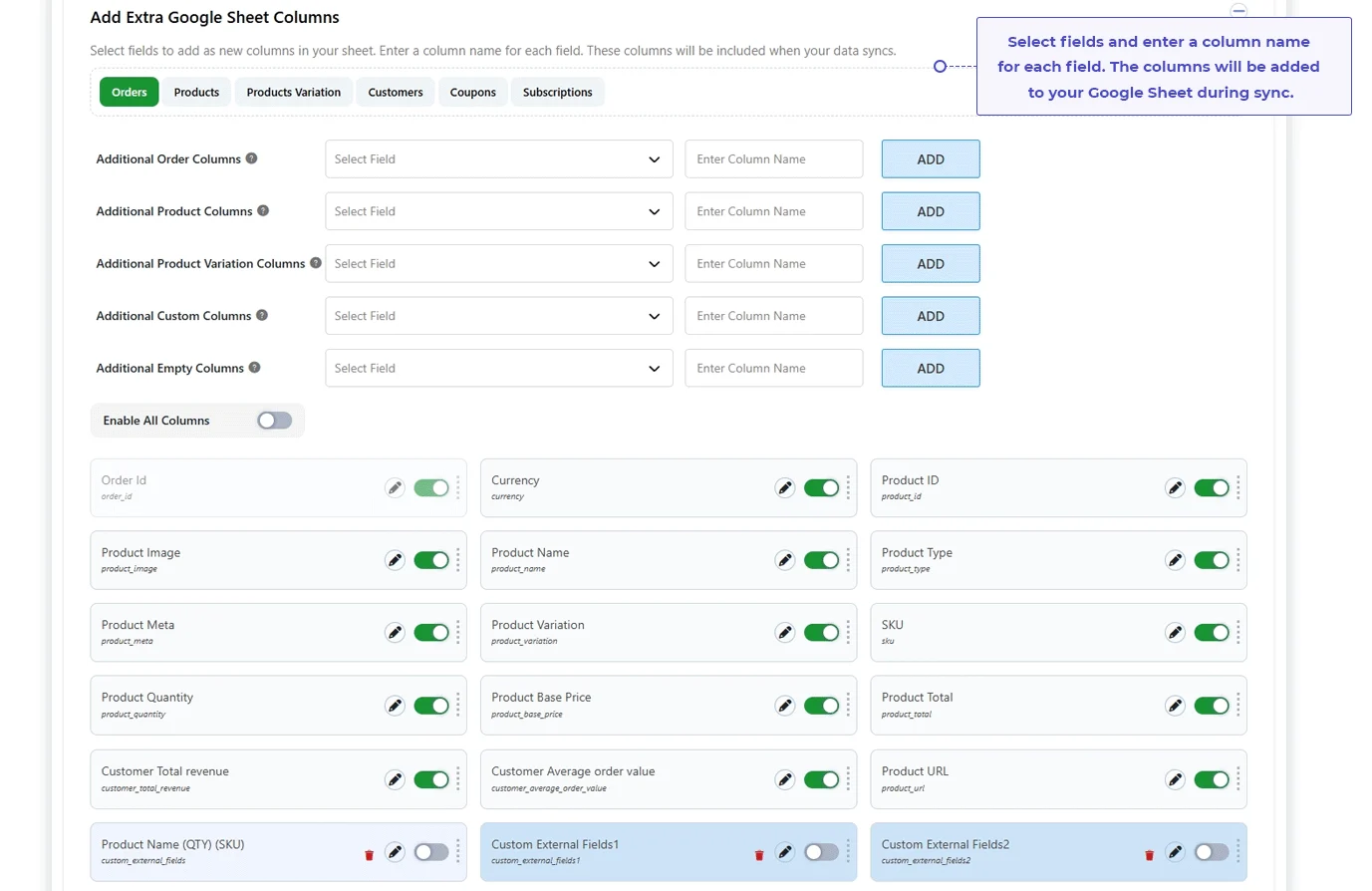This screenshot has width=1372, height=891.
Task: Edit the Product Meta column
Action: click(x=396, y=633)
